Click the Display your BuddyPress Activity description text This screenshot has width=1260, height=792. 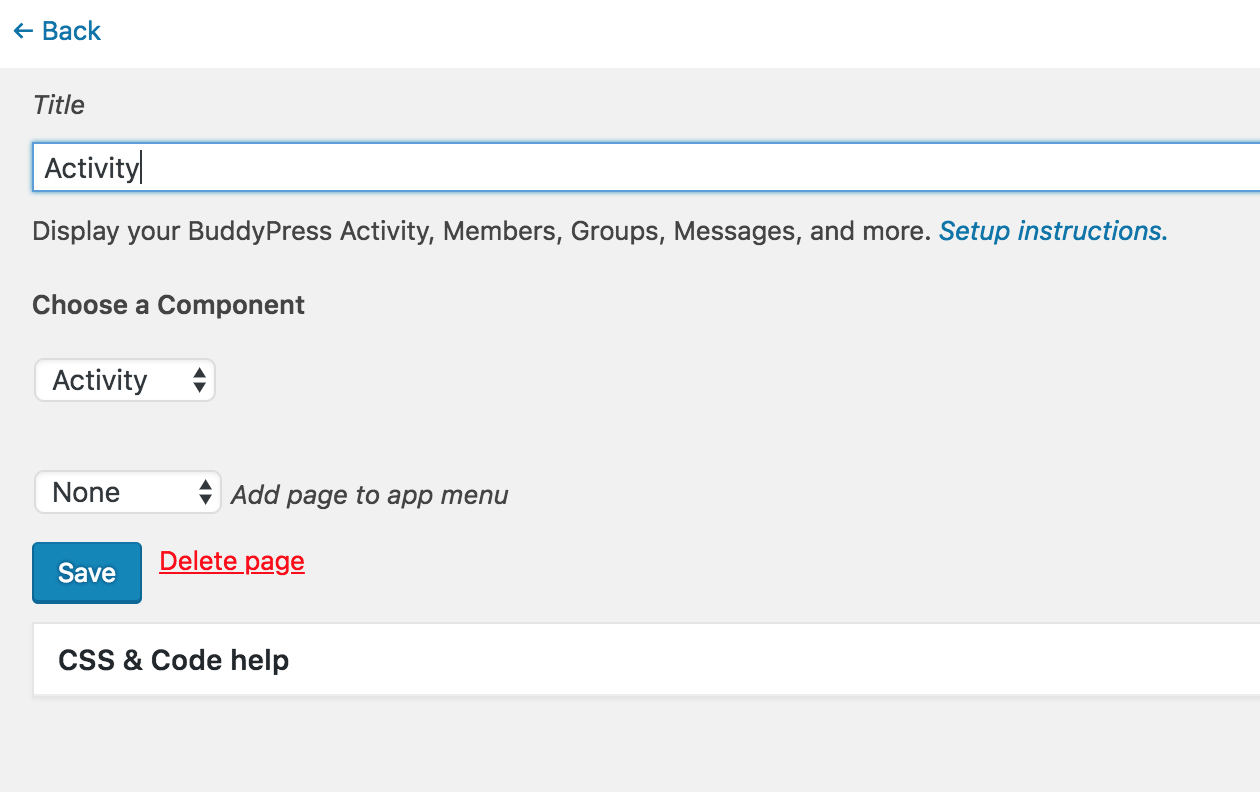[x=482, y=231]
